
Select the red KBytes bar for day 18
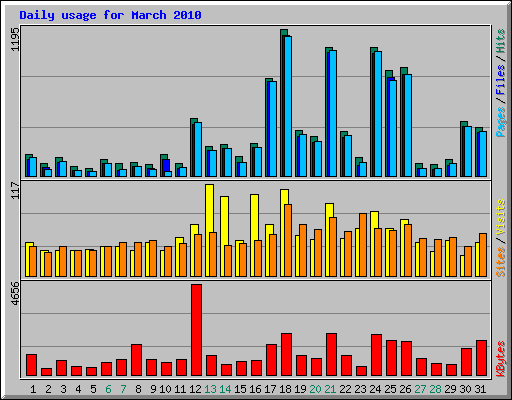tap(286, 355)
